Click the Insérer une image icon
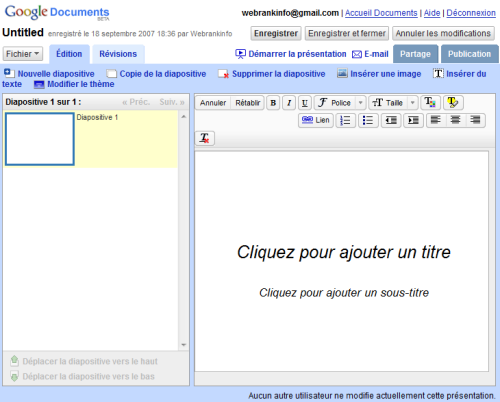The image size is (500, 402). coord(342,73)
